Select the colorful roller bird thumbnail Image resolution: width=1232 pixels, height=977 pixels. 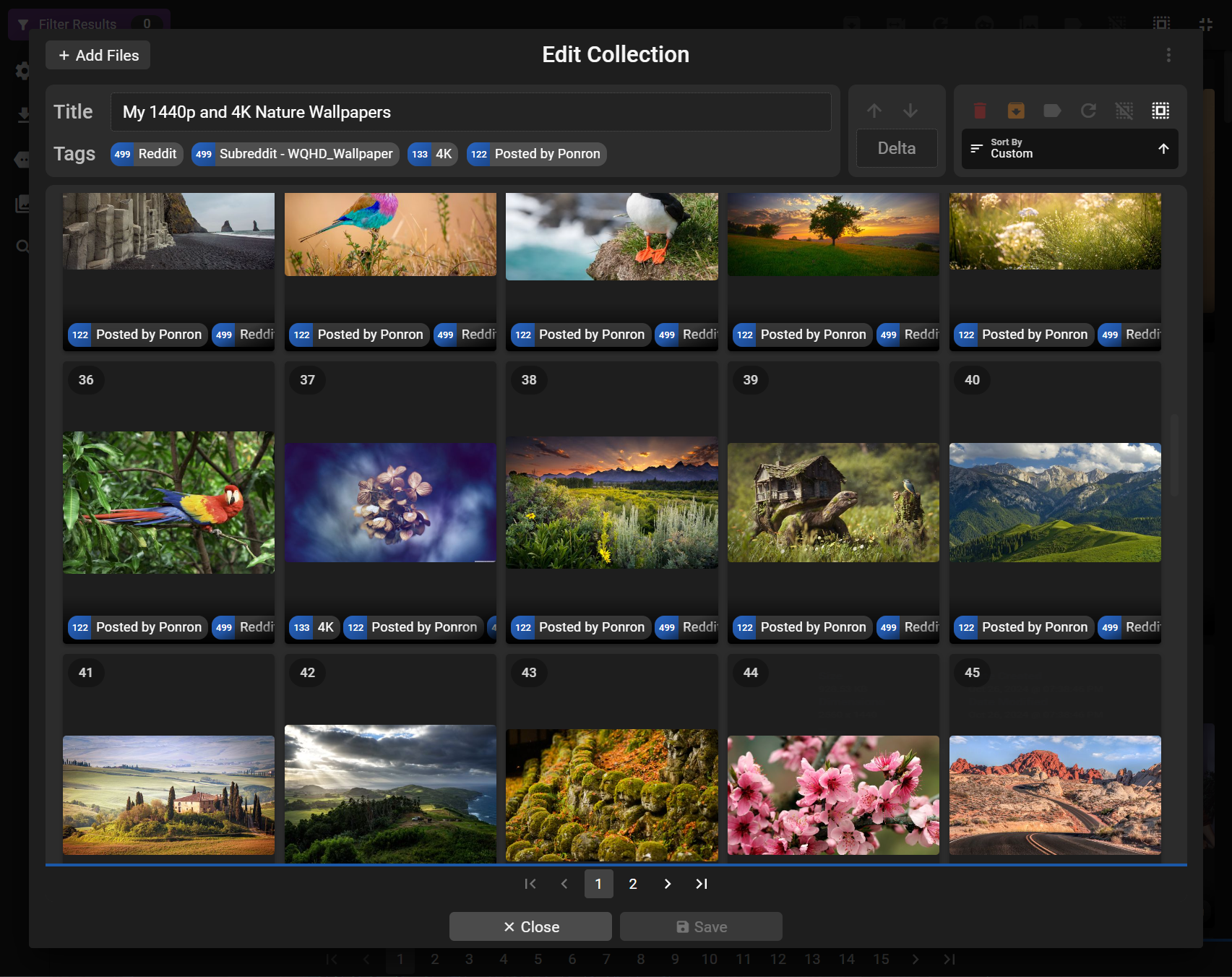pos(390,234)
